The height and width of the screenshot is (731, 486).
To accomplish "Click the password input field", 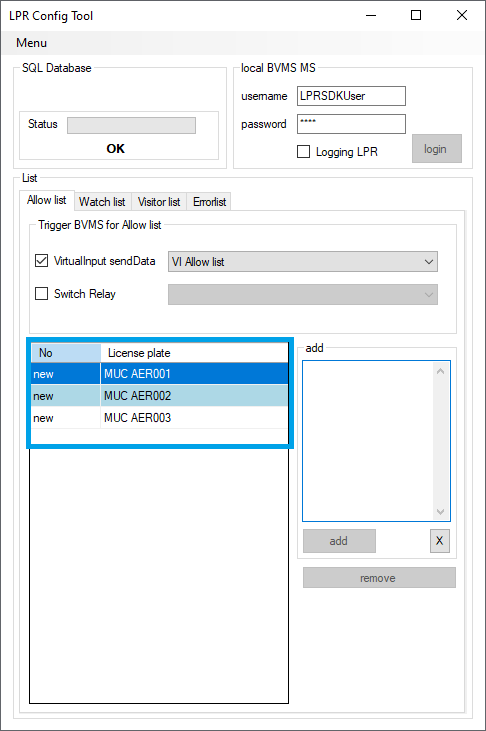I will (351, 124).
